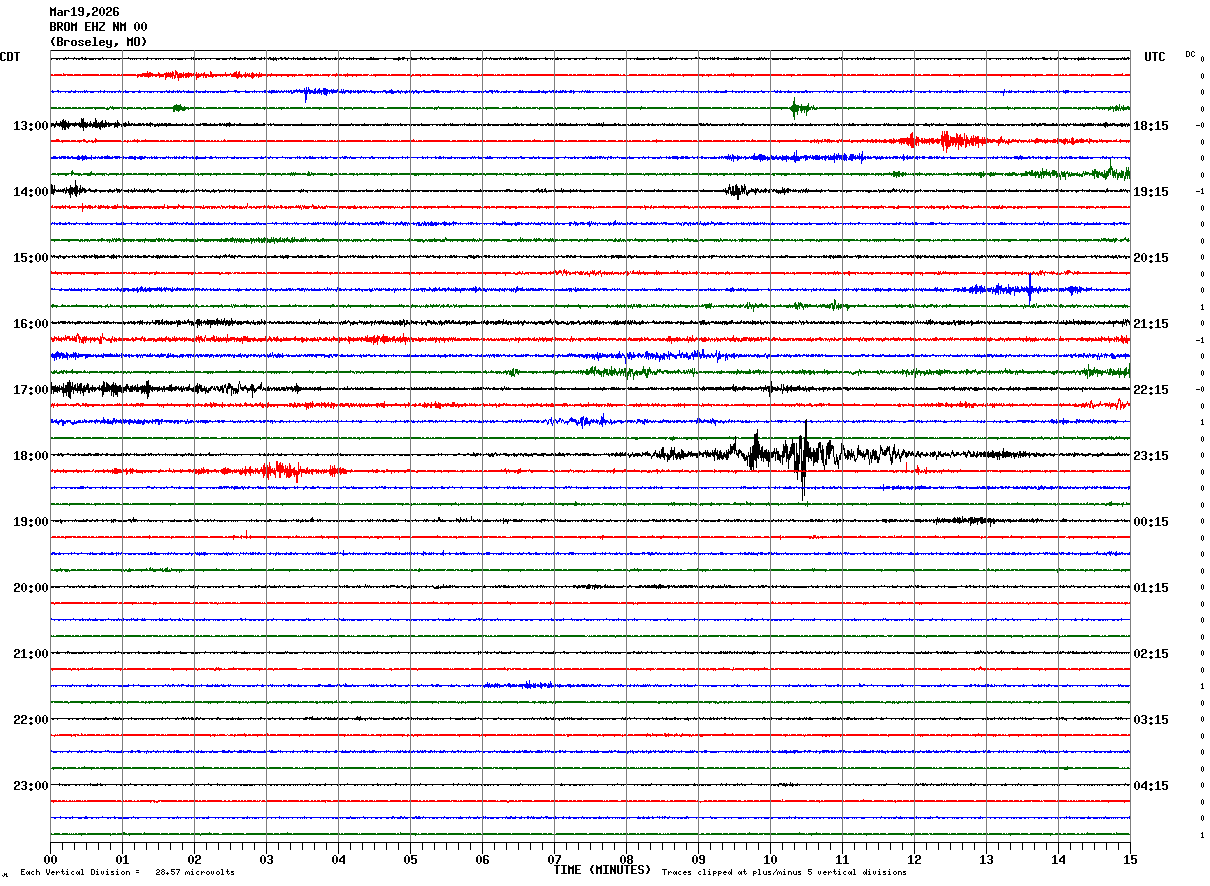Screen dimensions: 1210x886
Task: Click the UTC timezone label
Action: tap(1155, 57)
